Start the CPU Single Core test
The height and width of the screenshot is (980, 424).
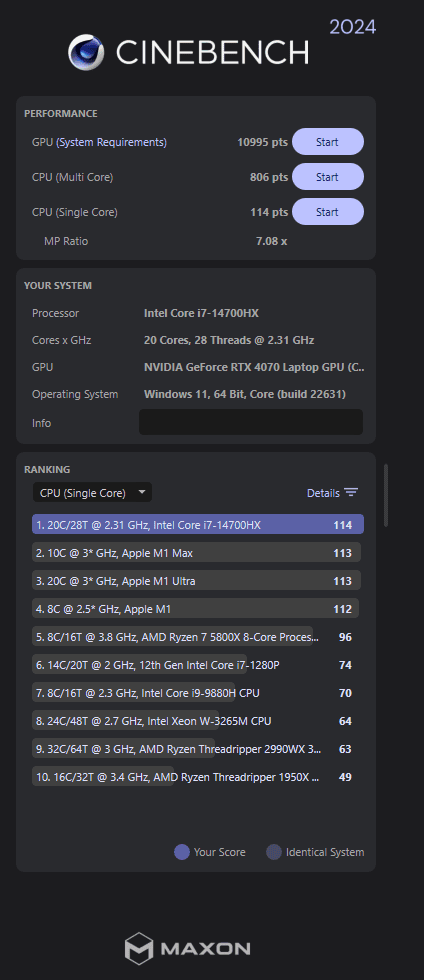[328, 212]
